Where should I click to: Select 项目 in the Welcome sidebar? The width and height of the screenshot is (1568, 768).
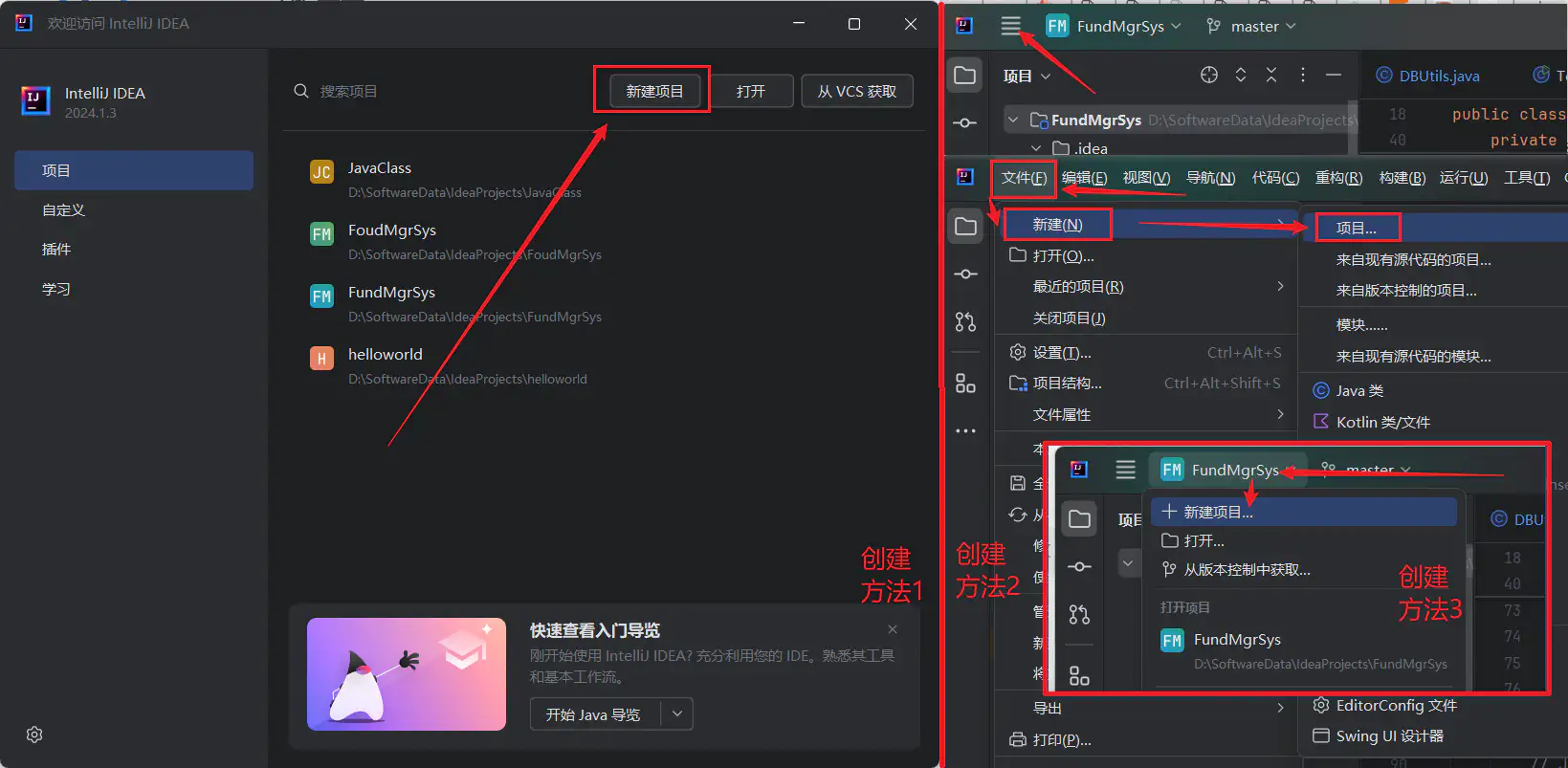(x=134, y=170)
